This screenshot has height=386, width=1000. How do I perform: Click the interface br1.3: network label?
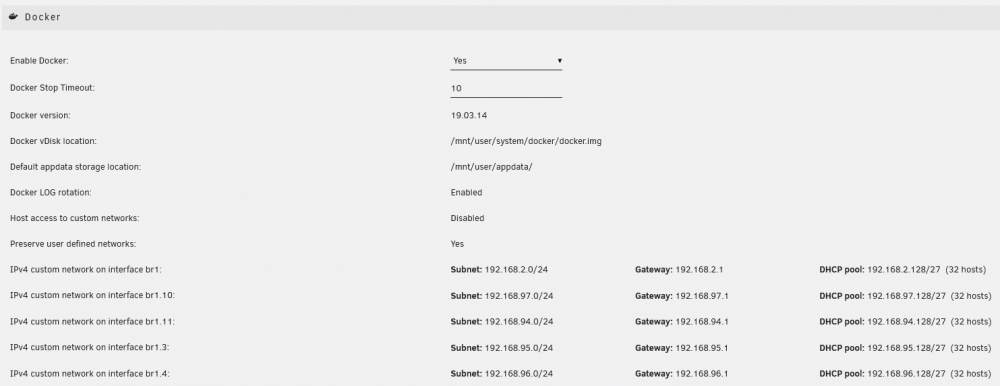[x=90, y=348]
